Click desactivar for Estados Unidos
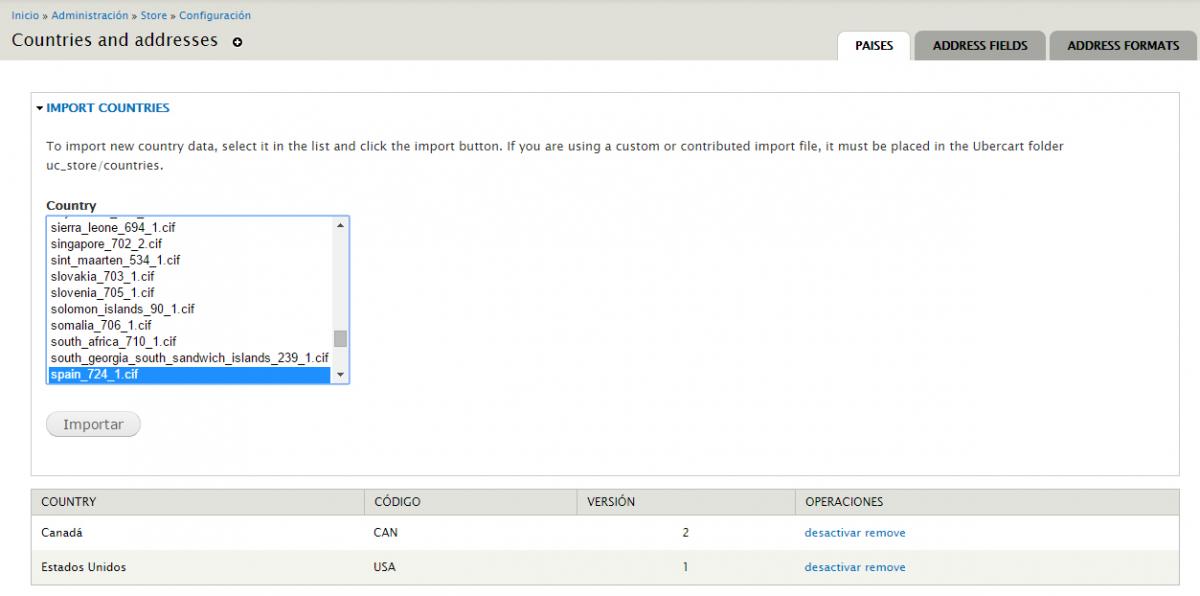 [x=831, y=566]
